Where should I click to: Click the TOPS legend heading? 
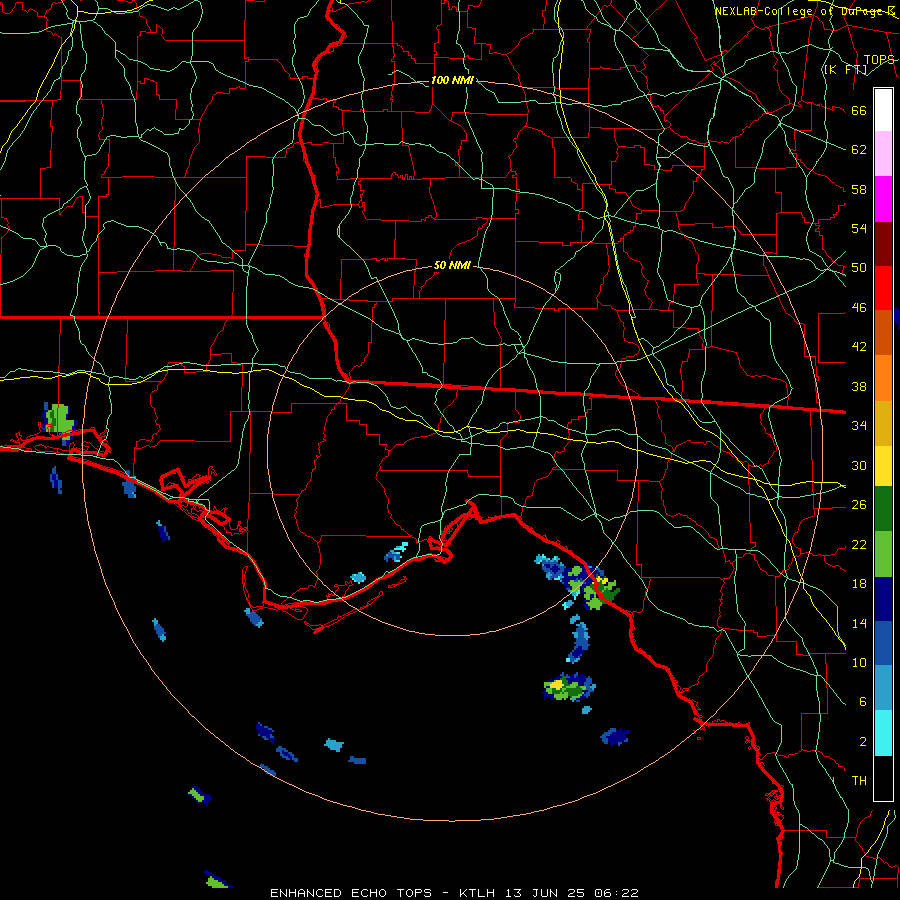tap(879, 60)
